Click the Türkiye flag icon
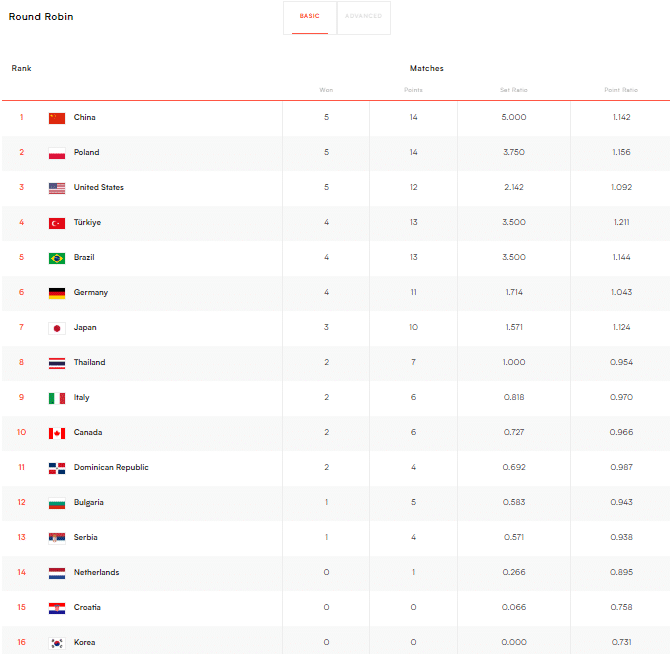The width and height of the screenshot is (670, 654). pos(57,223)
